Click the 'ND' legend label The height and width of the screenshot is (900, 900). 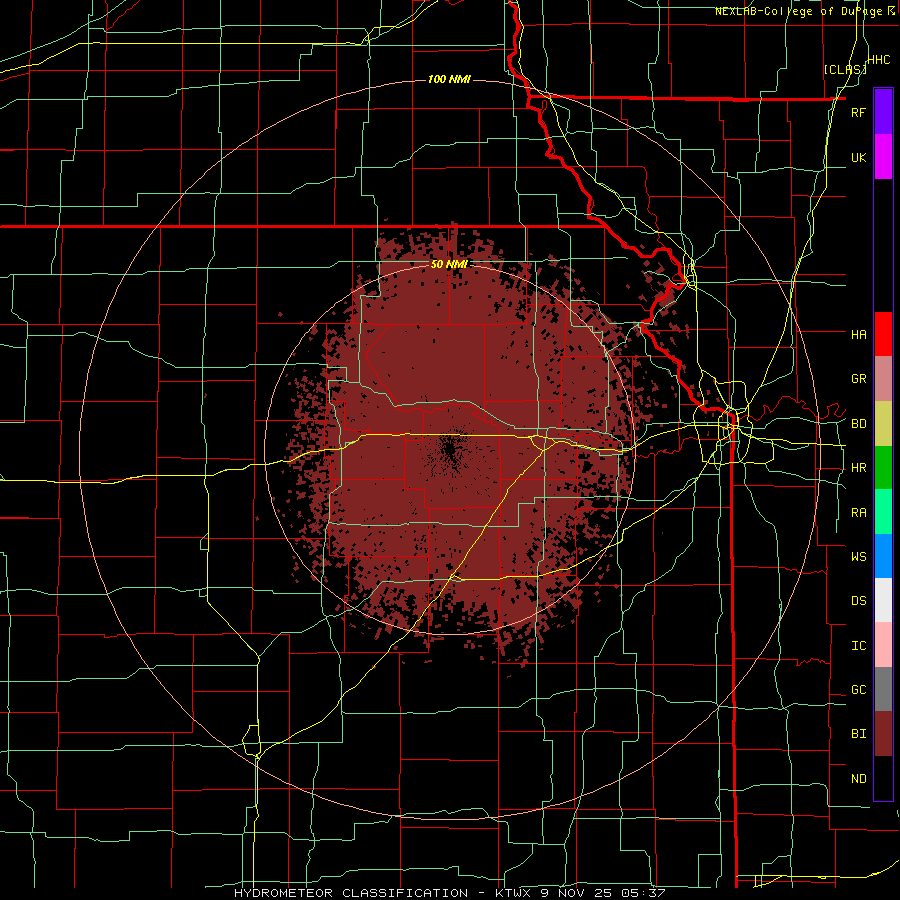[x=859, y=779]
